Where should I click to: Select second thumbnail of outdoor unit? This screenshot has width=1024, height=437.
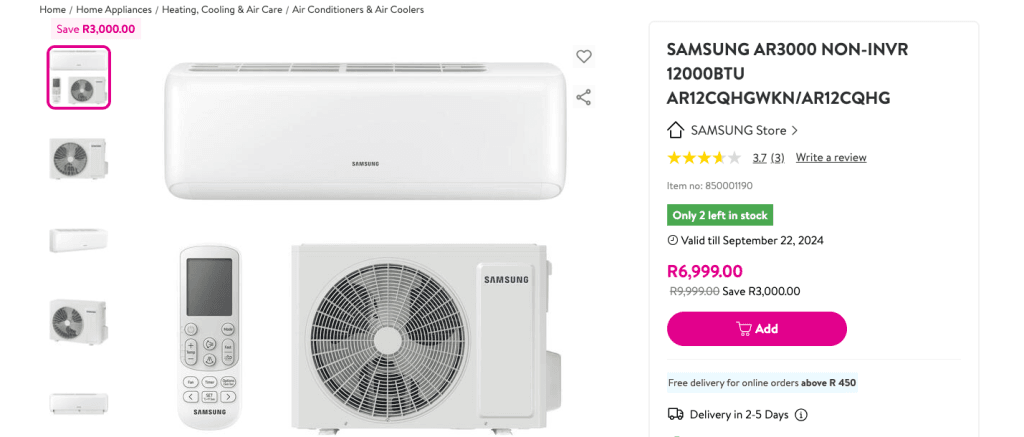(79, 158)
